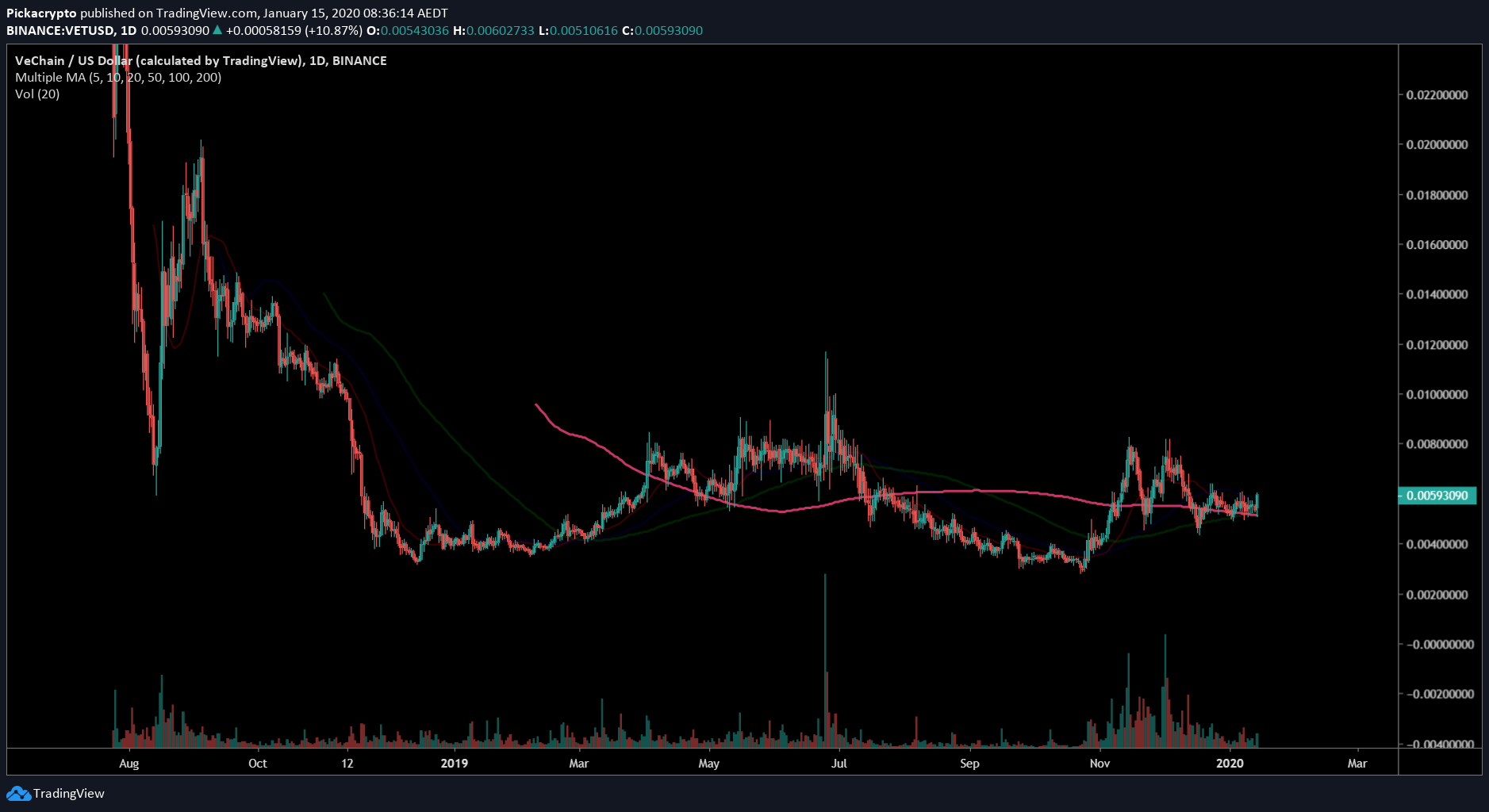The width and height of the screenshot is (1489, 812).
Task: Click the Nov label on time axis
Action: pyautogui.click(x=1099, y=764)
